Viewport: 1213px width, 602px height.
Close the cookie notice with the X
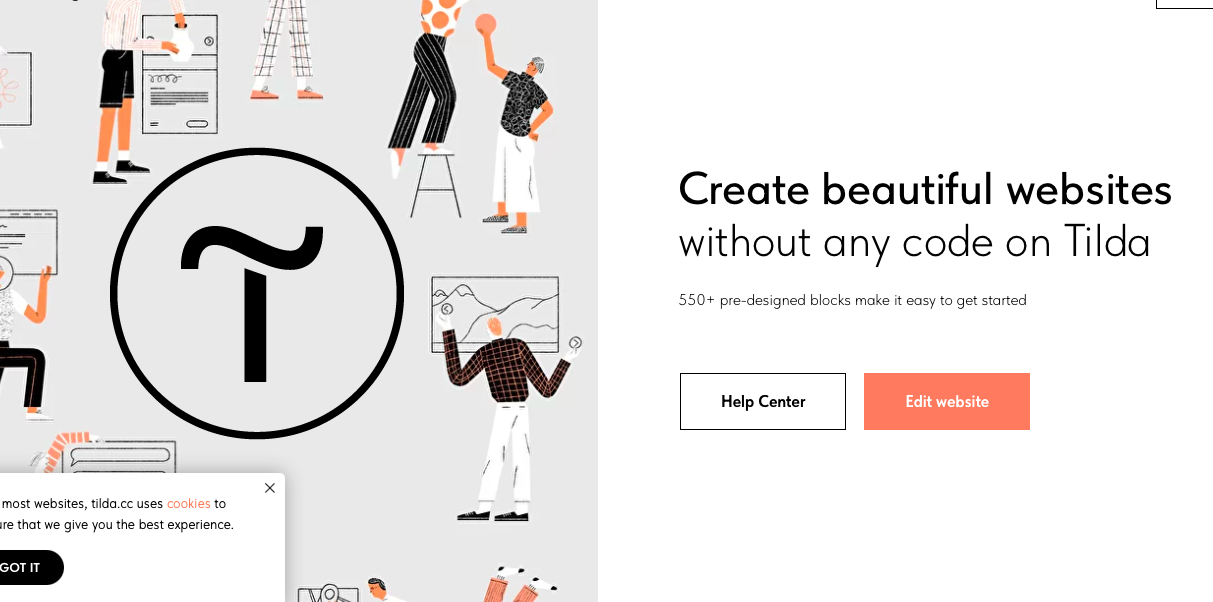[269, 488]
